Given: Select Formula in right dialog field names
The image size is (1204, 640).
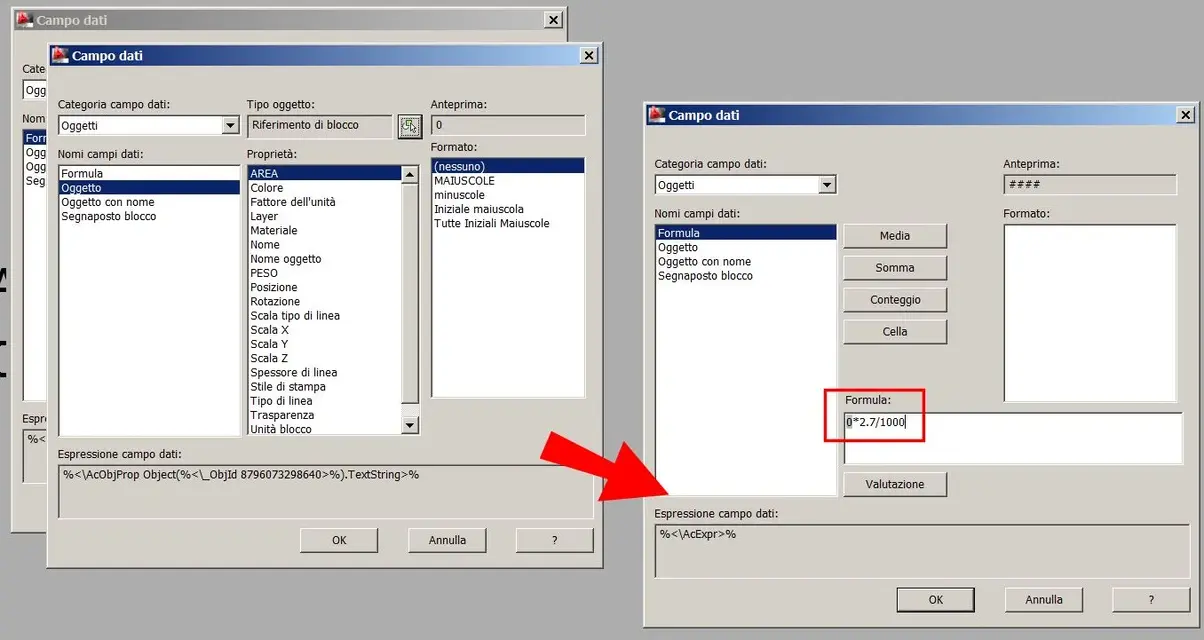Looking at the screenshot, I should tap(746, 233).
